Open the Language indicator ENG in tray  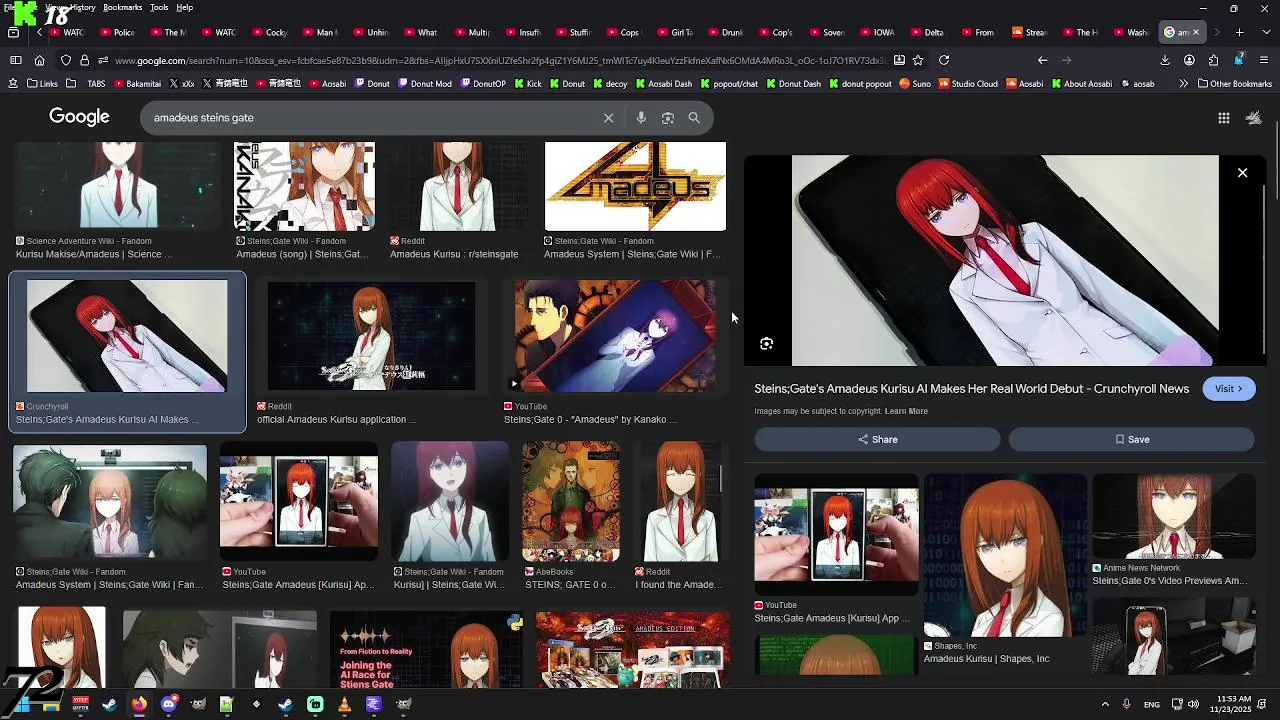pyautogui.click(x=1152, y=704)
